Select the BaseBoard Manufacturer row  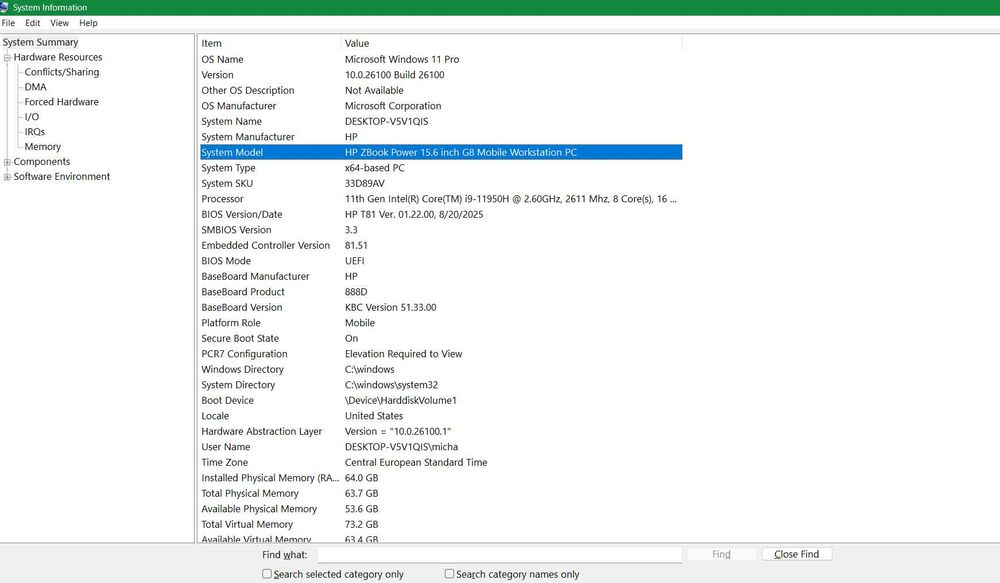tap(441, 277)
